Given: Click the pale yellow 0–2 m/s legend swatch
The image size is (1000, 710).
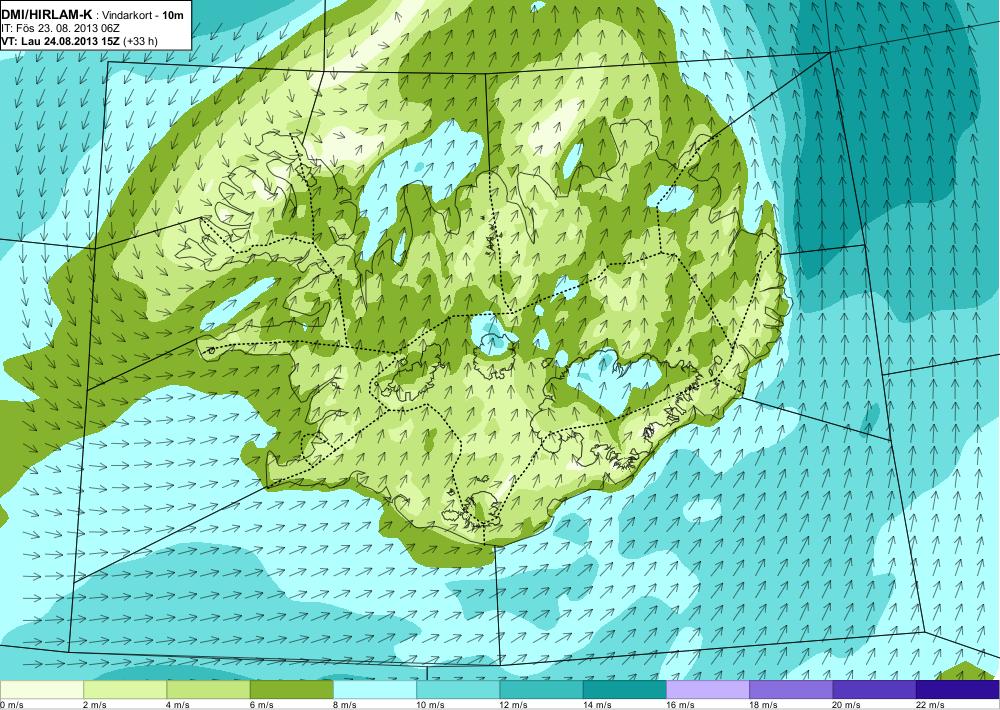Looking at the screenshot, I should [41, 690].
